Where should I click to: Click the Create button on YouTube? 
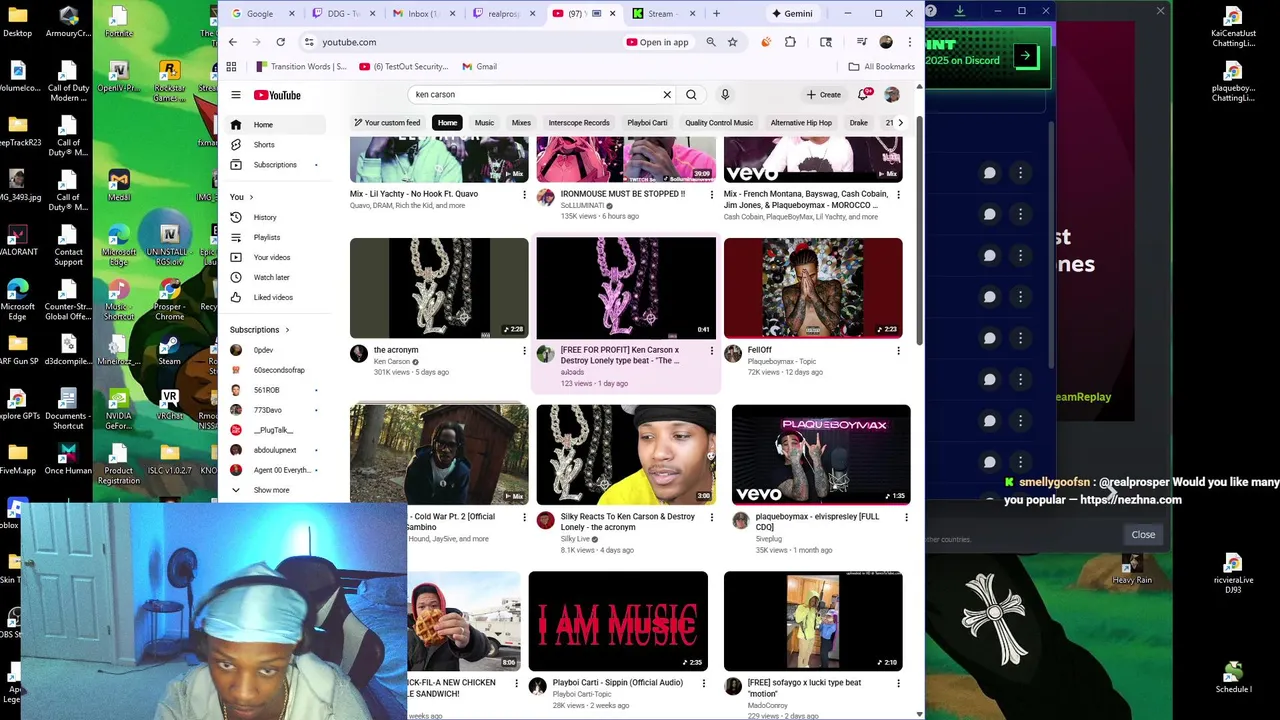pos(824,95)
